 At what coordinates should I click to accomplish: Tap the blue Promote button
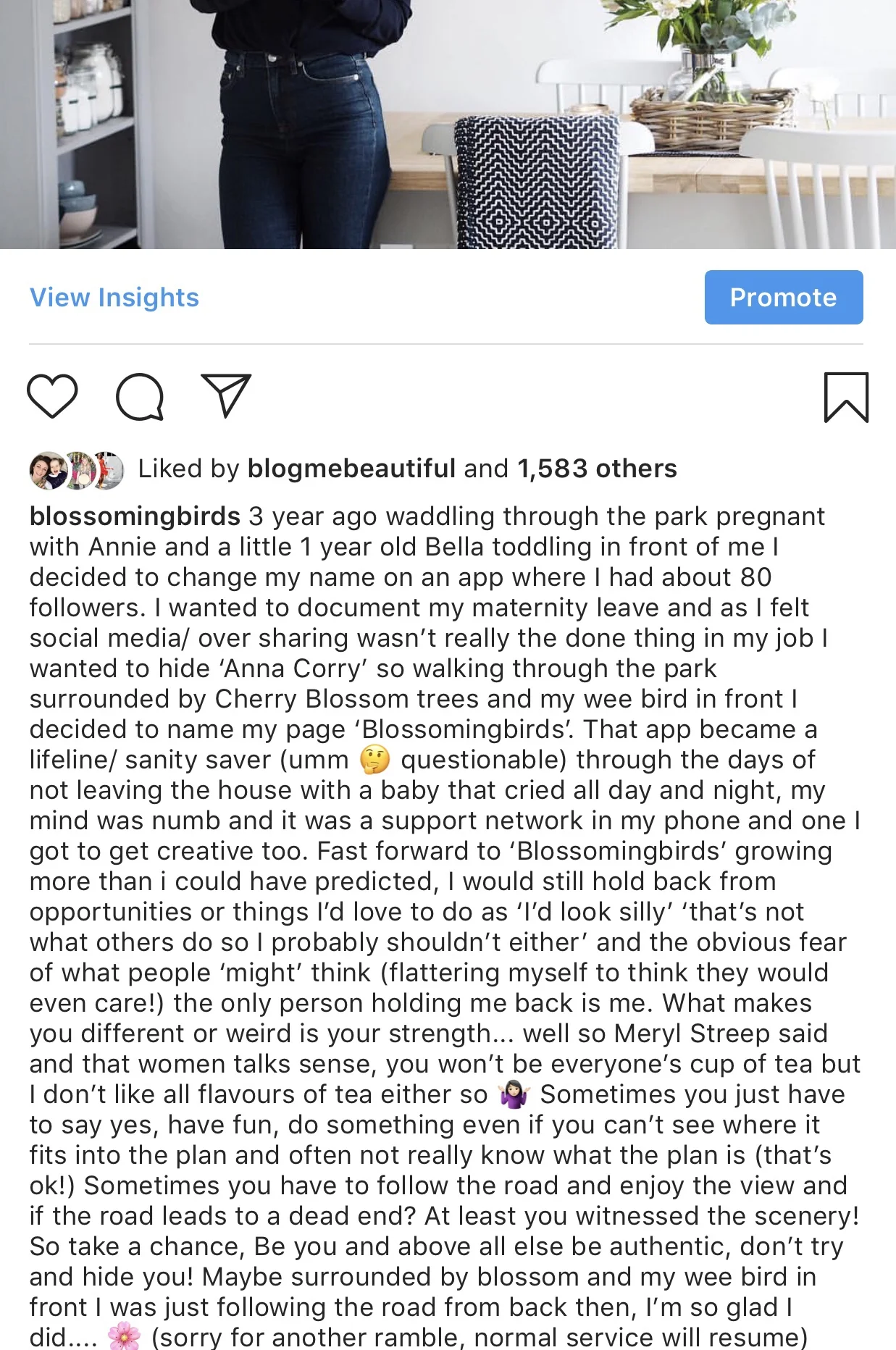pos(784,297)
